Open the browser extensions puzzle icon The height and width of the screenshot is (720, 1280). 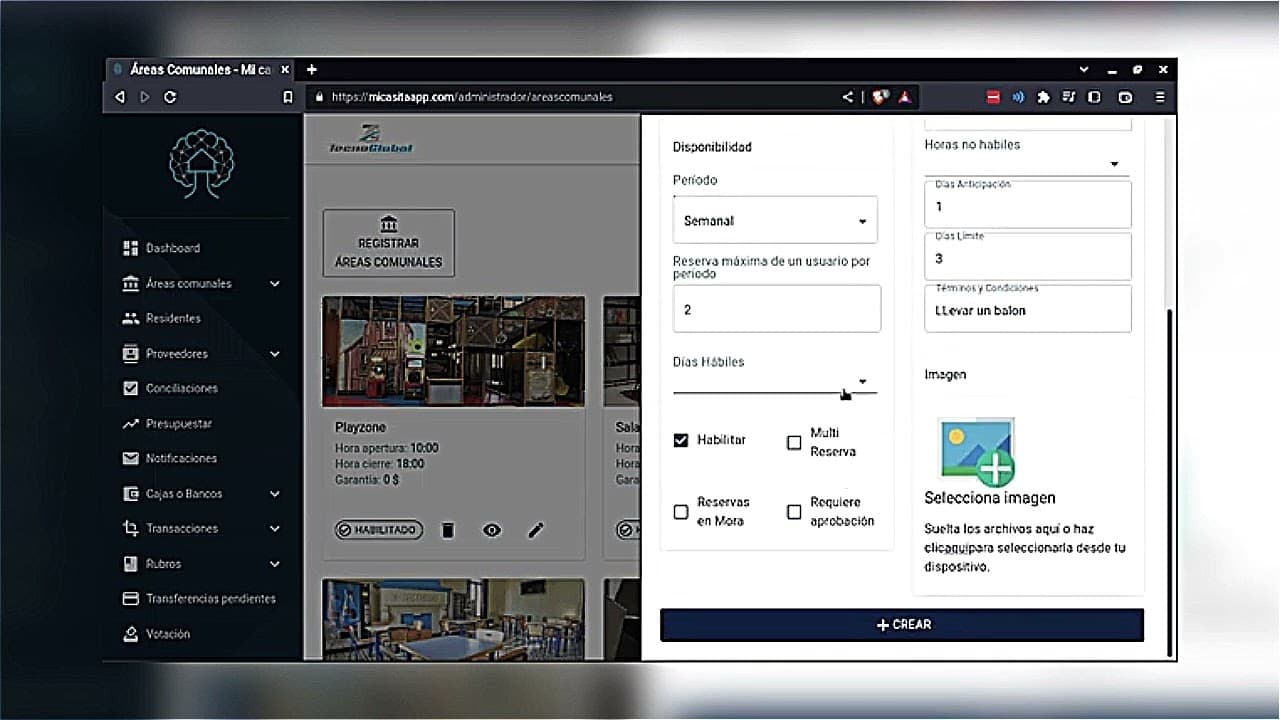point(1043,97)
